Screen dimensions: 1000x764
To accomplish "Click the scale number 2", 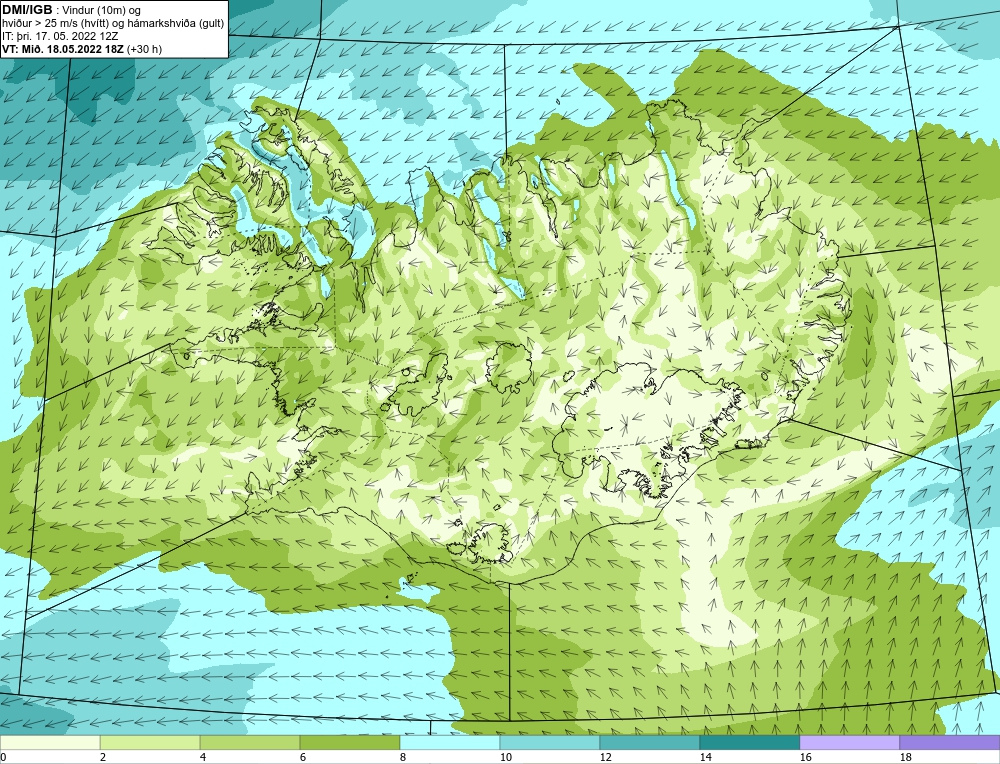I will tap(103, 757).
